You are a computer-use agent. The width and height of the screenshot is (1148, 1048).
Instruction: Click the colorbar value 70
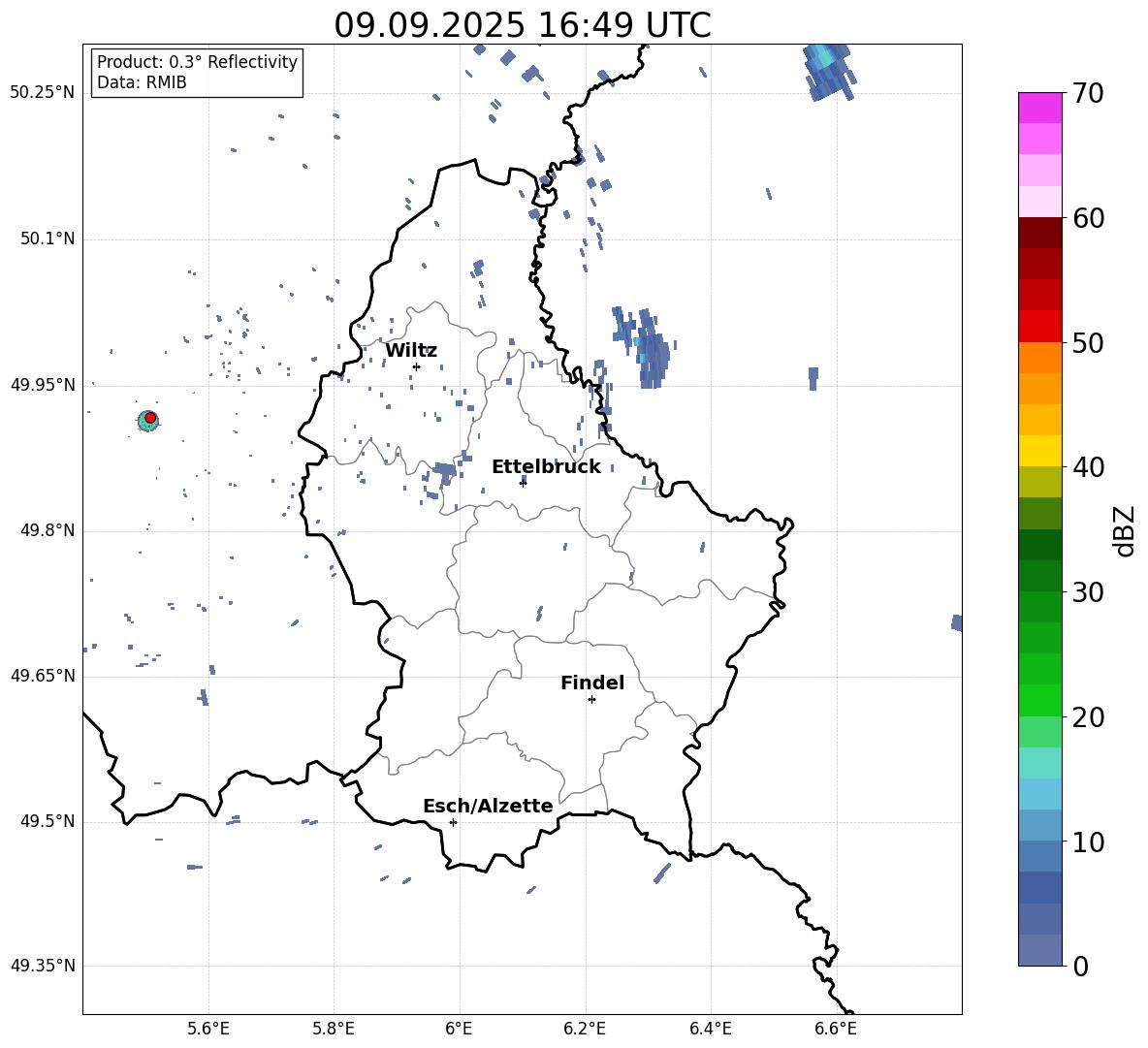pos(1088,94)
